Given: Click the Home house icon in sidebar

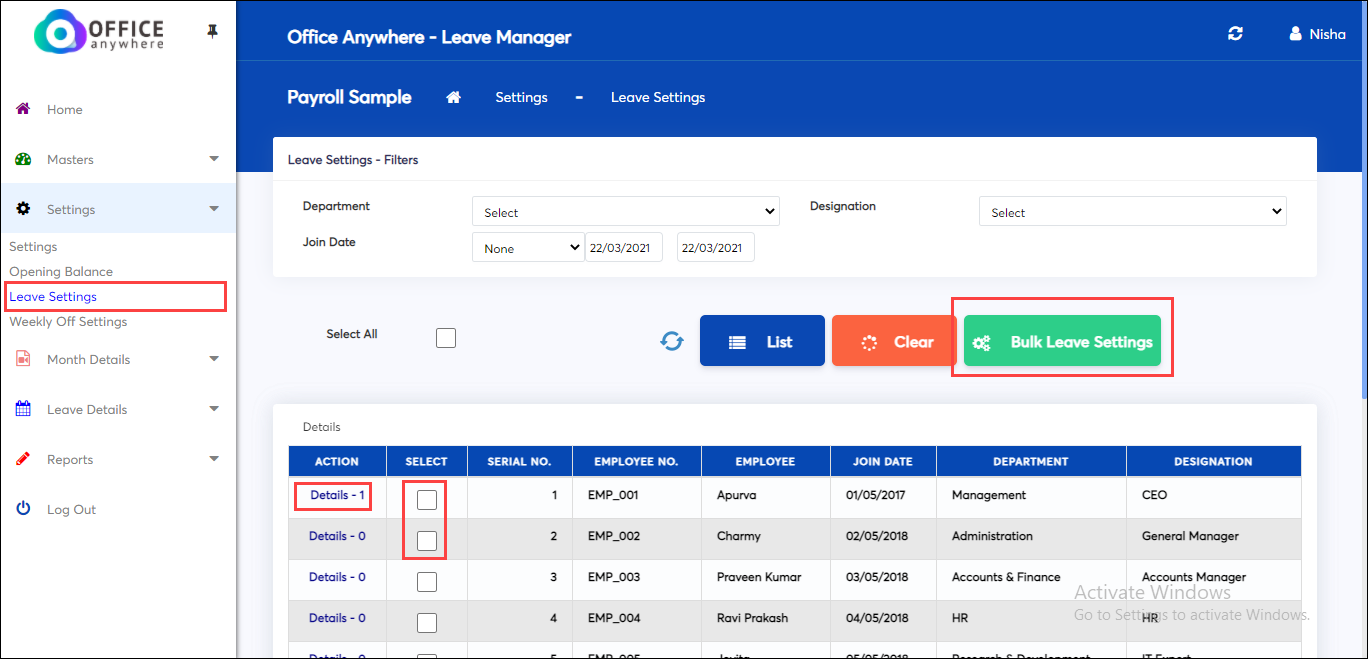Looking at the screenshot, I should tap(23, 108).
